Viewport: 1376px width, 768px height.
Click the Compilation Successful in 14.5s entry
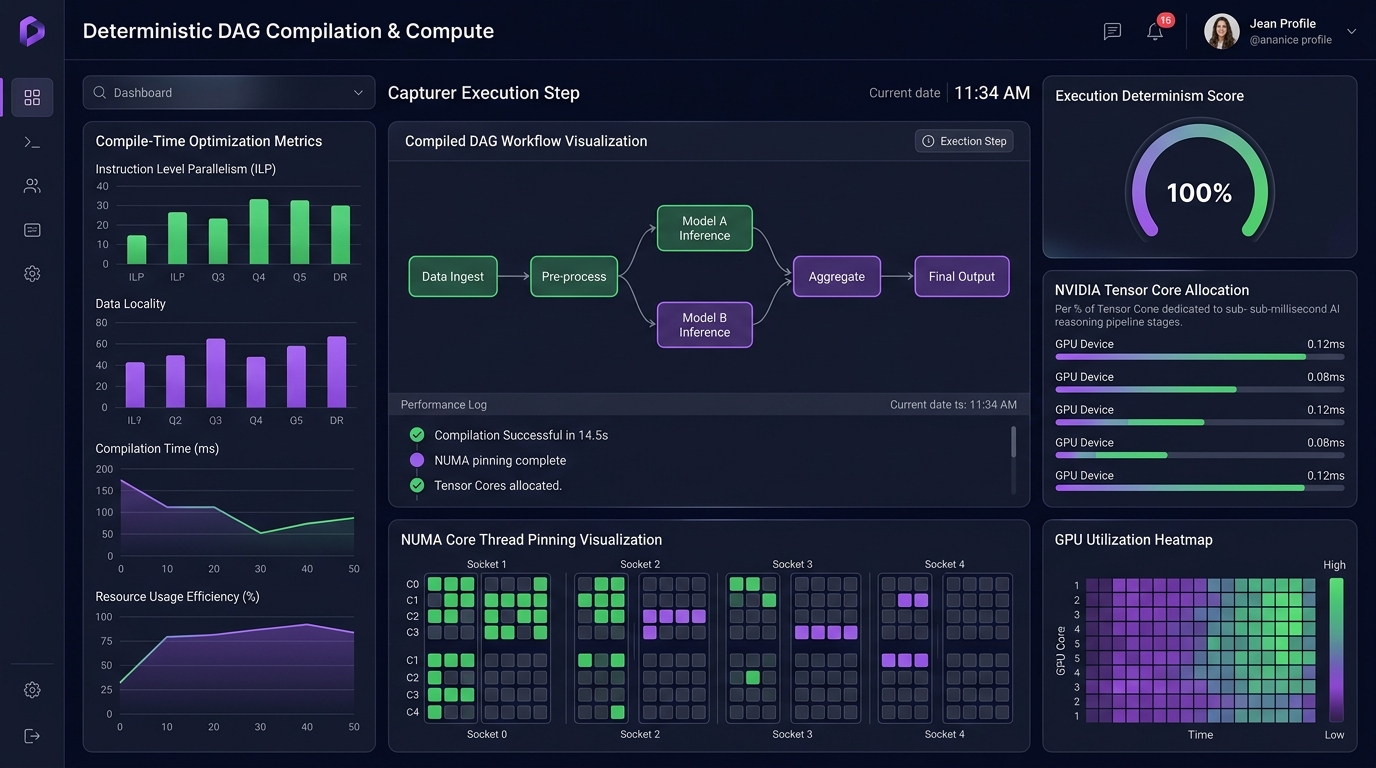point(521,435)
